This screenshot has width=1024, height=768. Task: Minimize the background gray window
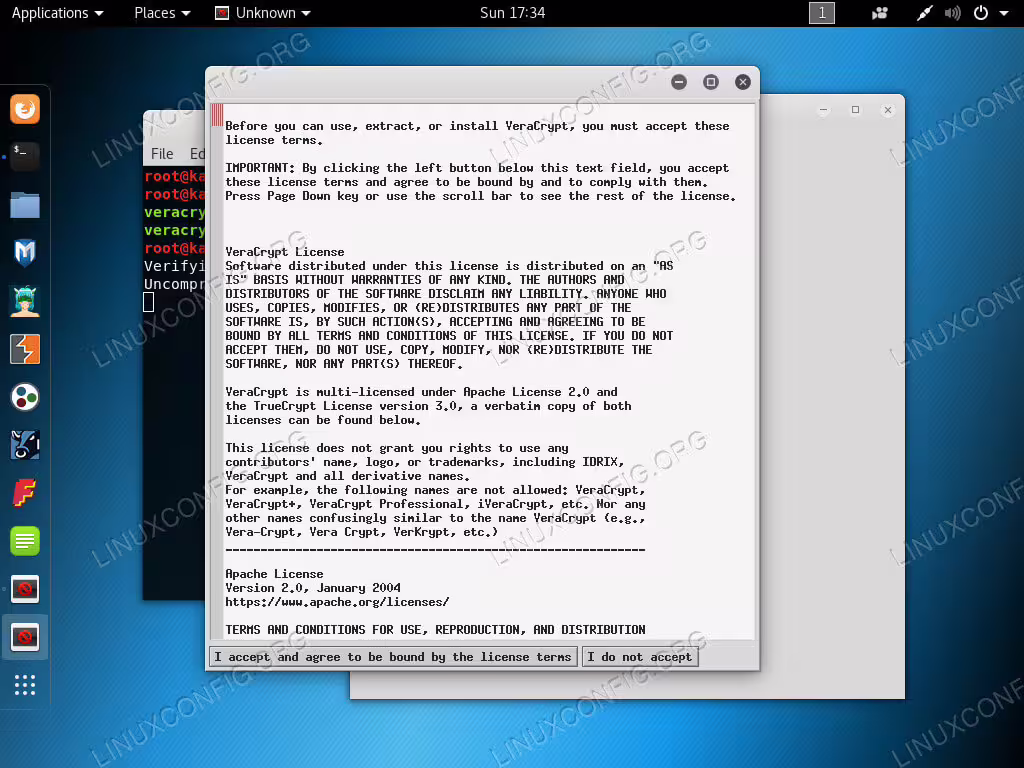[824, 110]
